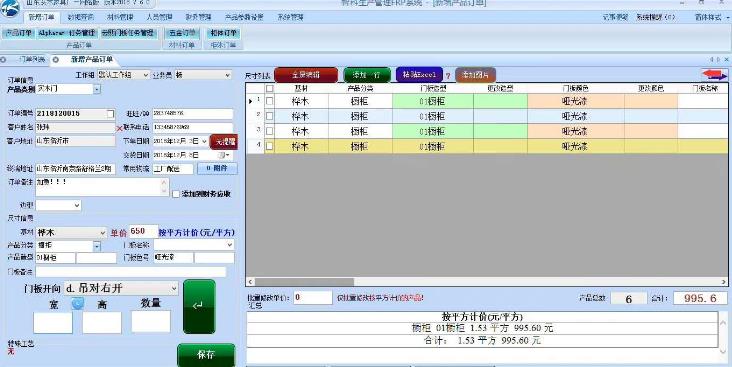732x367 pixels.
Task: Click the 门板备注 input field
Action: point(131,271)
